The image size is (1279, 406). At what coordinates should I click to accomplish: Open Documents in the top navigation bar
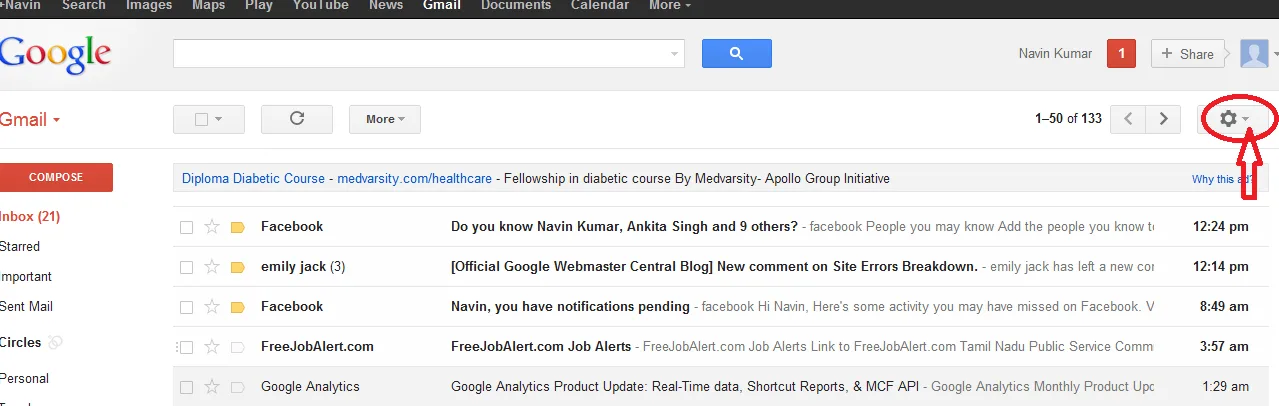pos(516,5)
